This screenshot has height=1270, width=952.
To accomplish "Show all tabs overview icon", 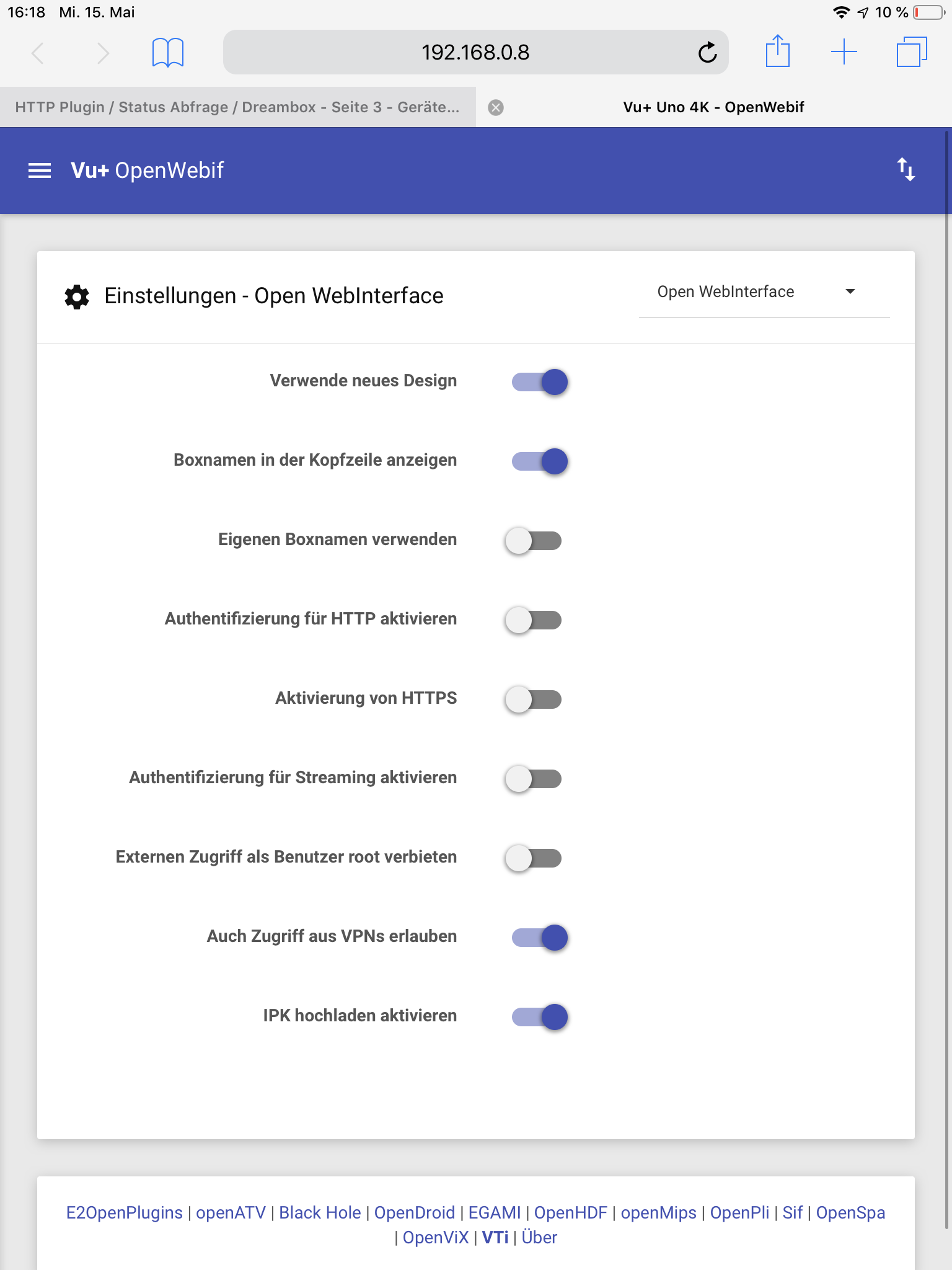I will coord(911,51).
